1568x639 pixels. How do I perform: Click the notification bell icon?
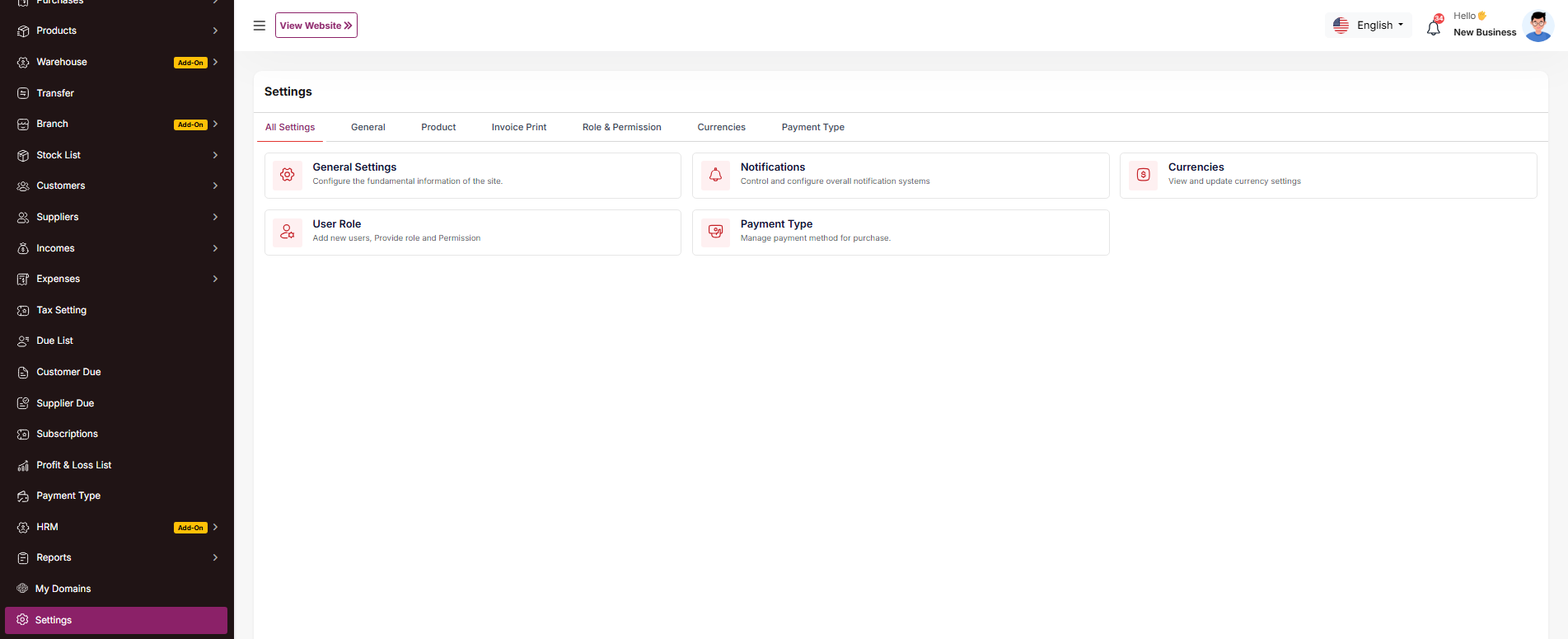(x=1434, y=28)
